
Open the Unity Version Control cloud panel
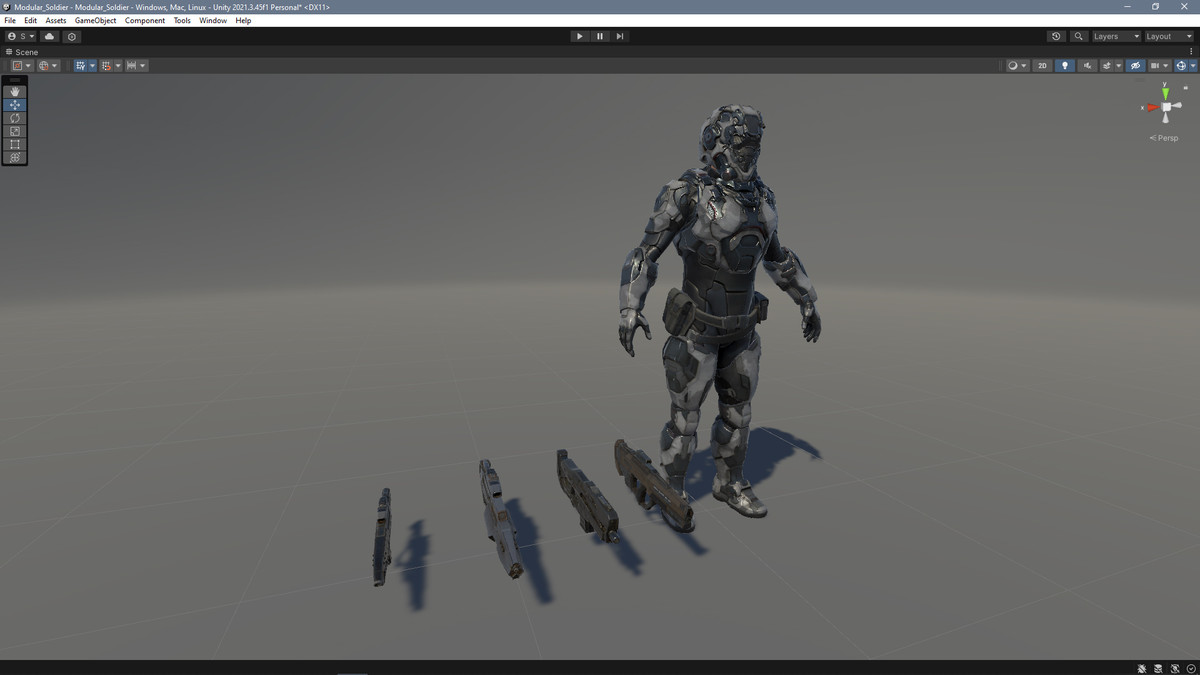(48, 36)
